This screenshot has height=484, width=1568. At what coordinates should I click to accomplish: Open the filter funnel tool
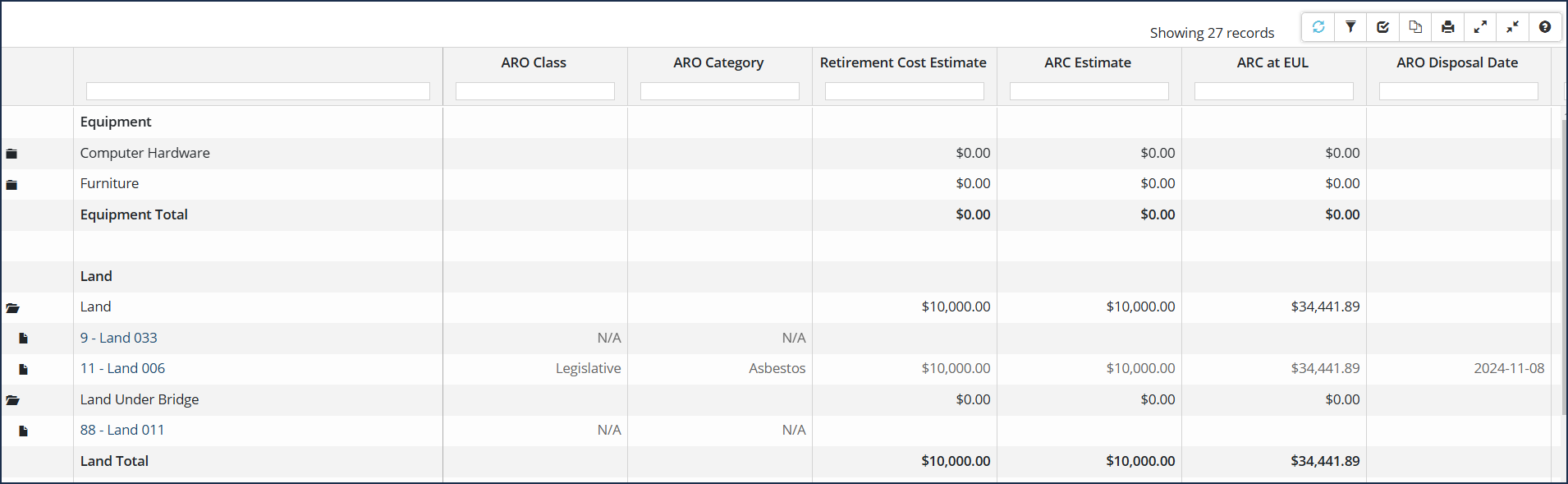click(x=1350, y=27)
